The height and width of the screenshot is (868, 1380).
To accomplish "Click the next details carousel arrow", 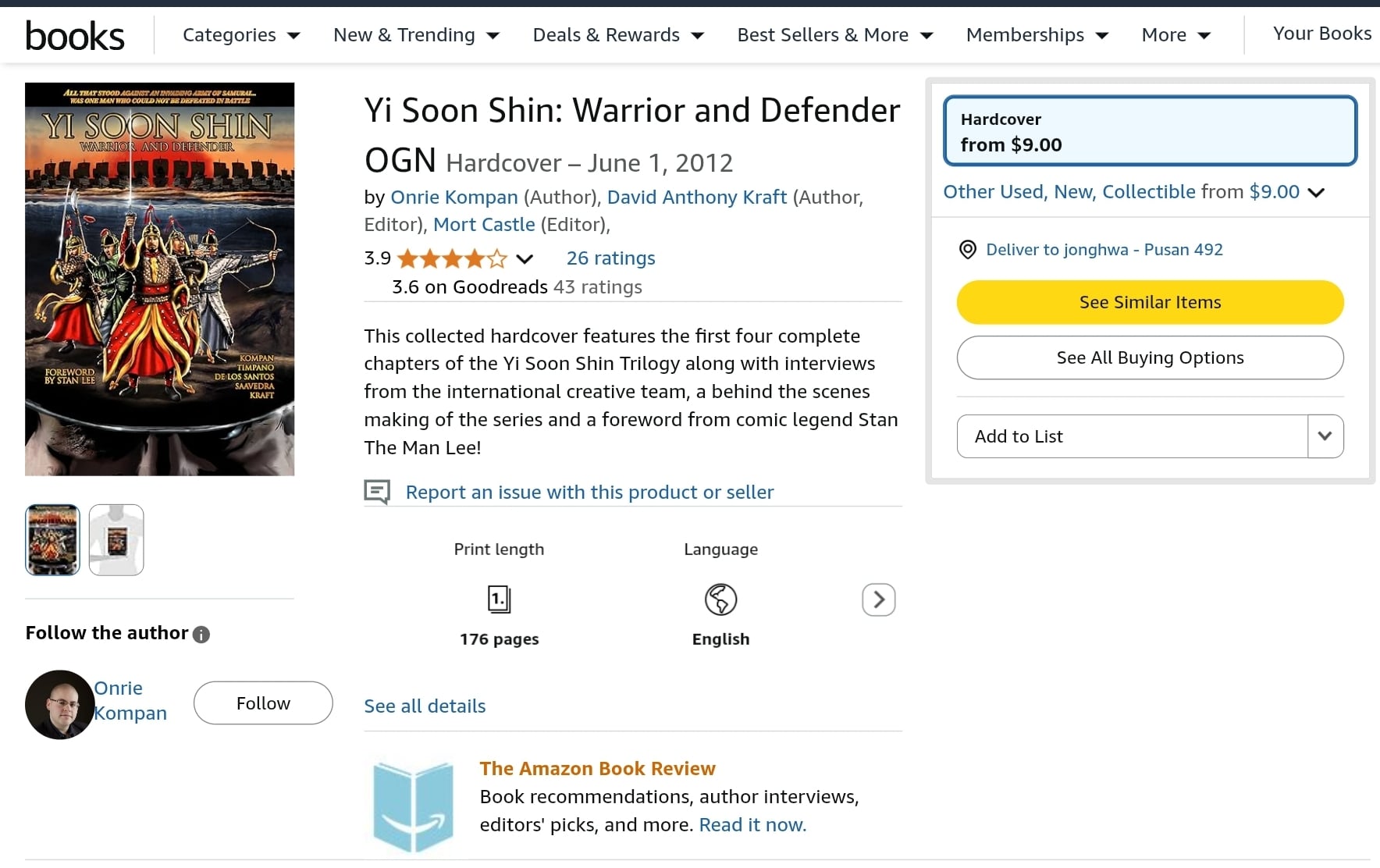I will (878, 599).
